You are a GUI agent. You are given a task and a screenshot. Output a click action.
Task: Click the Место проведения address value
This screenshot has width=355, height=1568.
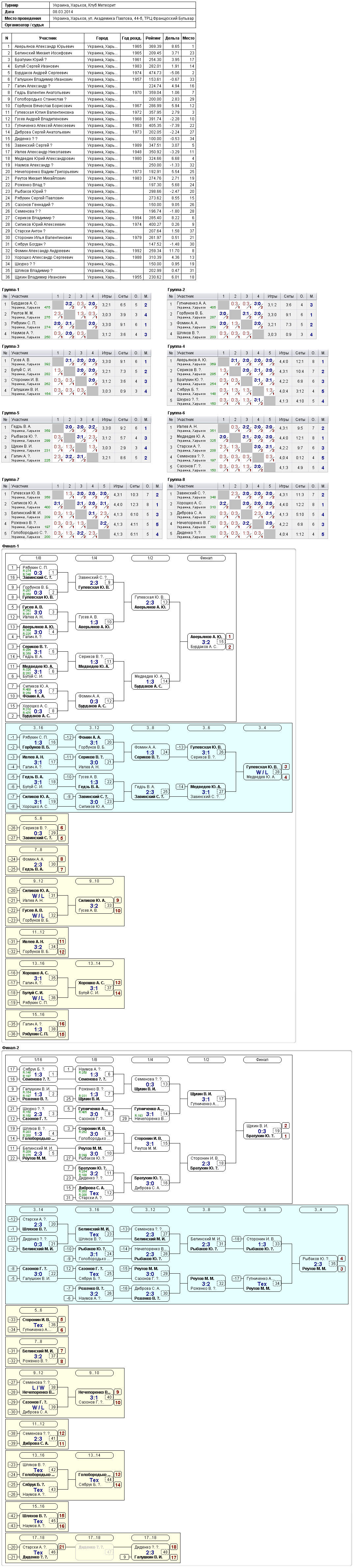click(123, 18)
